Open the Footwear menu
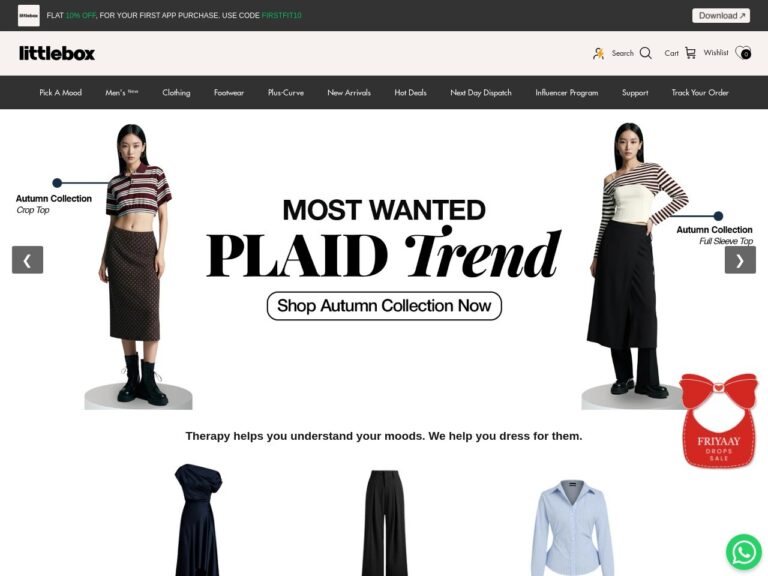Image resolution: width=768 pixels, height=576 pixels. [x=229, y=93]
